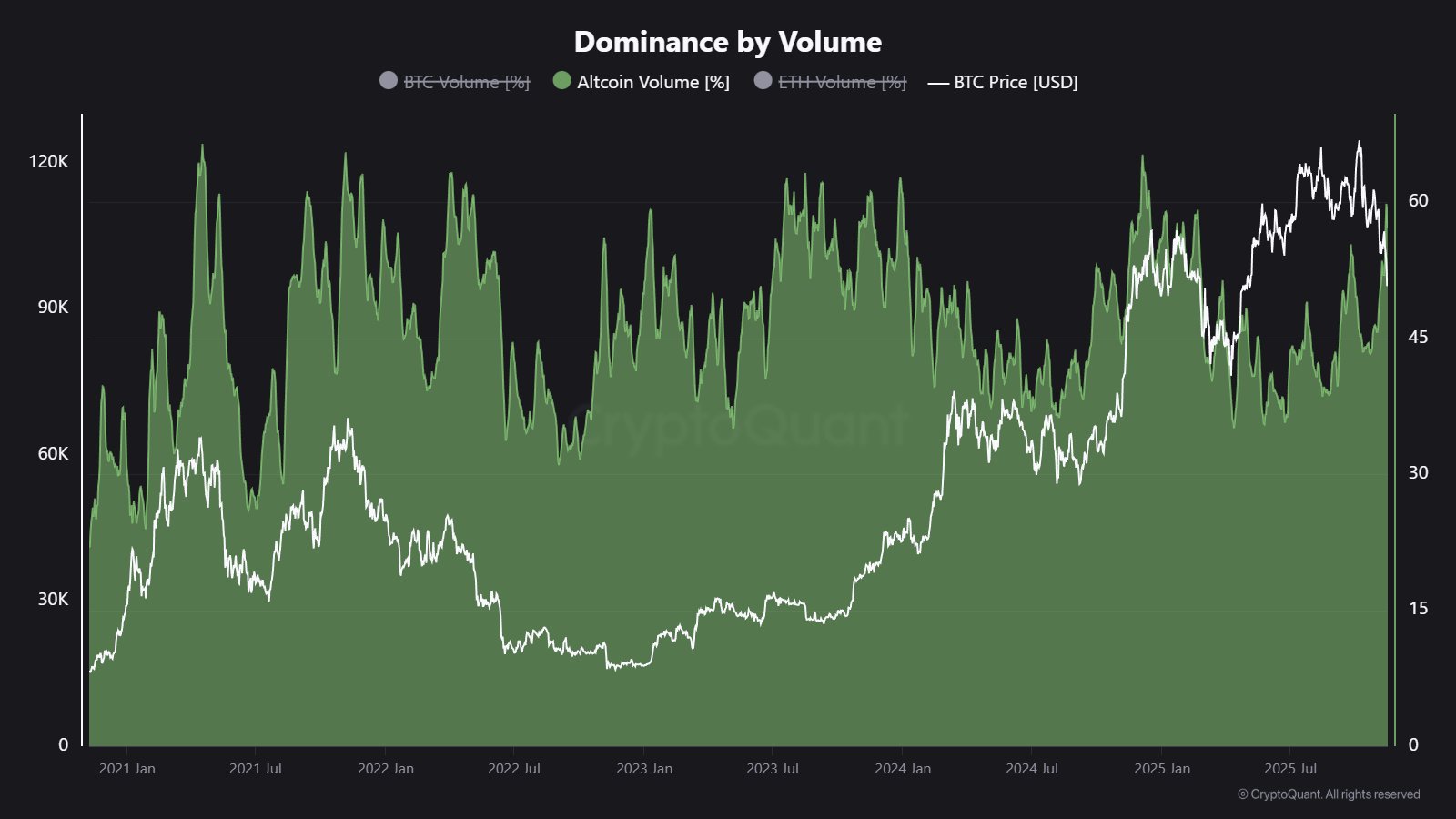Click the 15 label on right axis
Viewport: 1456px width, 819px height.
(x=1418, y=609)
